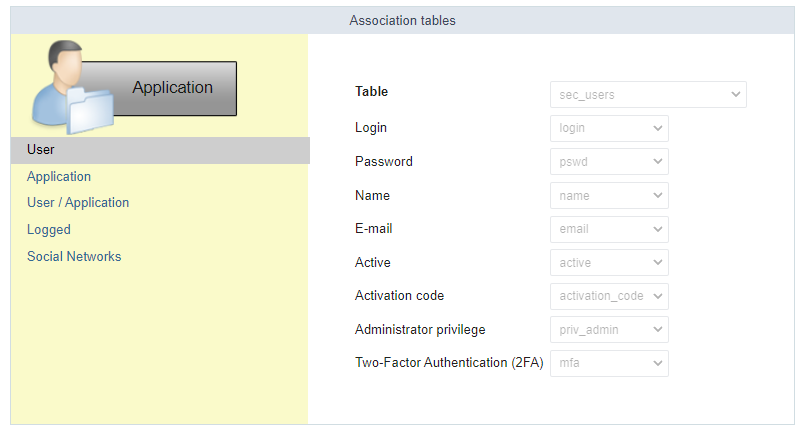The image size is (803, 433).
Task: Expand the Administrator privilege dropdown
Action: 608,330
